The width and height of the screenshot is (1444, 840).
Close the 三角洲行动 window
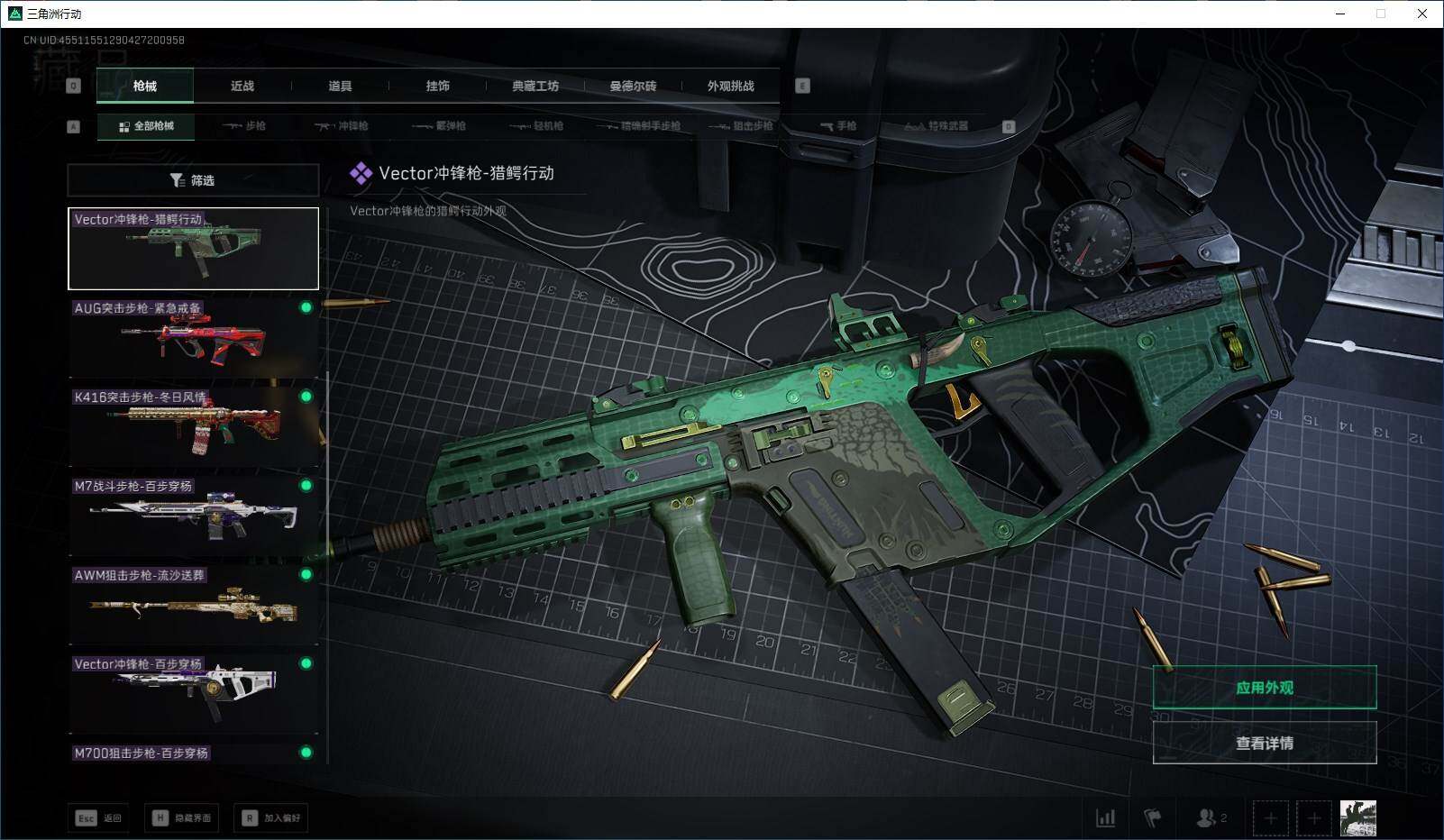click(1422, 14)
